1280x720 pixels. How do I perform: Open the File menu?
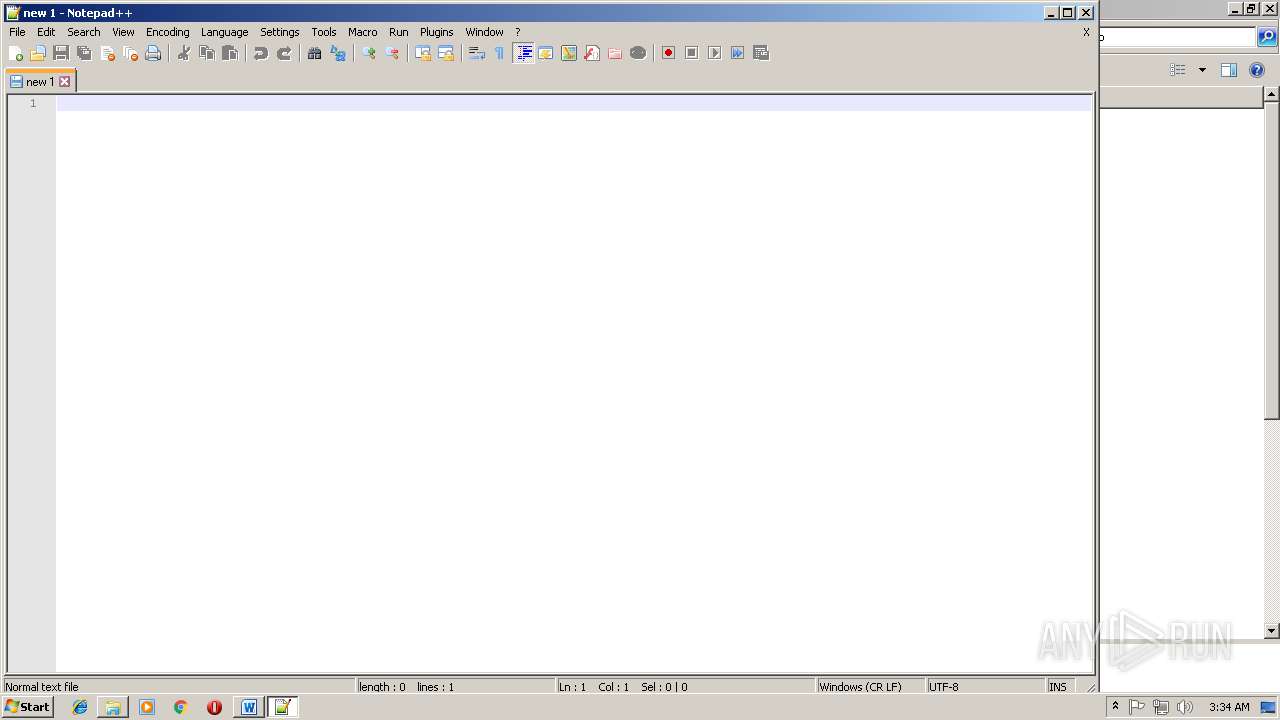point(17,32)
